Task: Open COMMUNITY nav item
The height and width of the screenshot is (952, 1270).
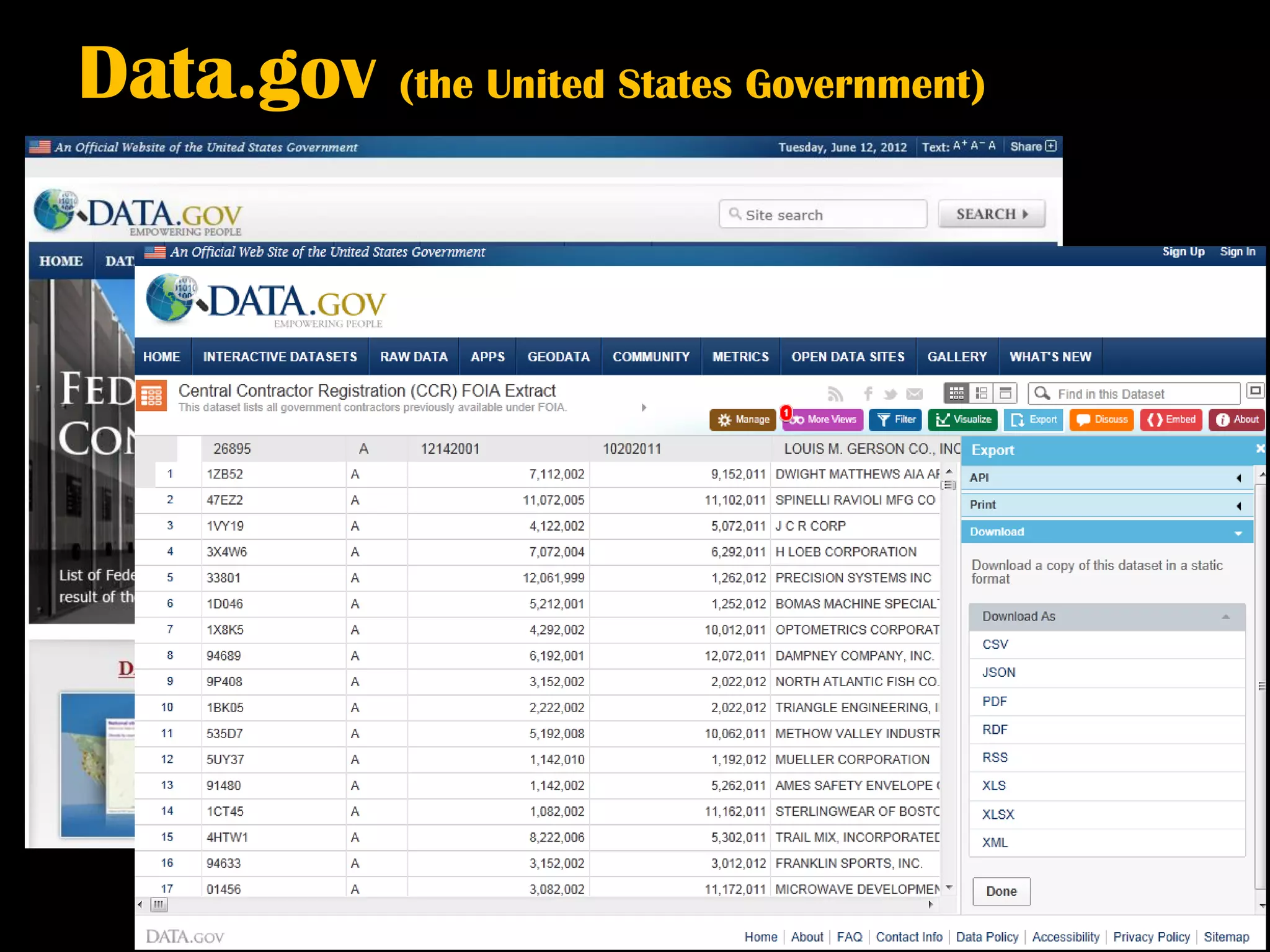Action: click(651, 357)
